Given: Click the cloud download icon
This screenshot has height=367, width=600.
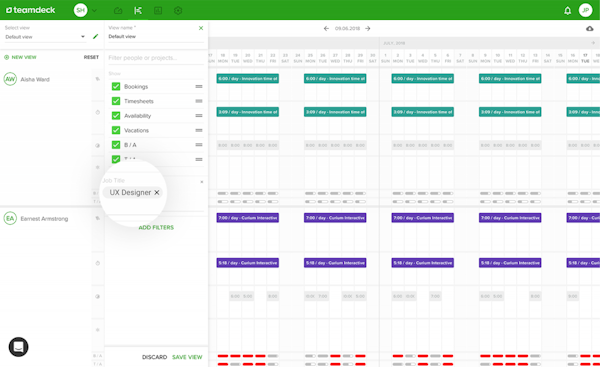Looking at the screenshot, I should click(590, 29).
